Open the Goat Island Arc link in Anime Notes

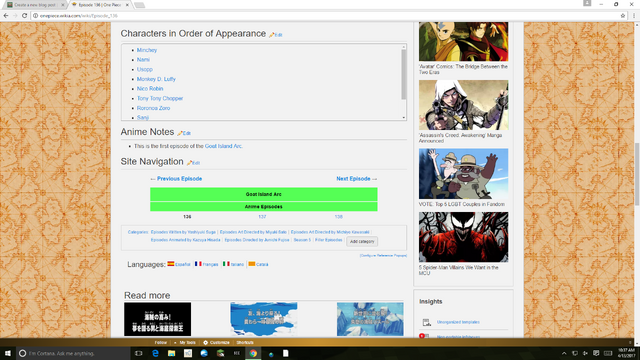pos(223,146)
